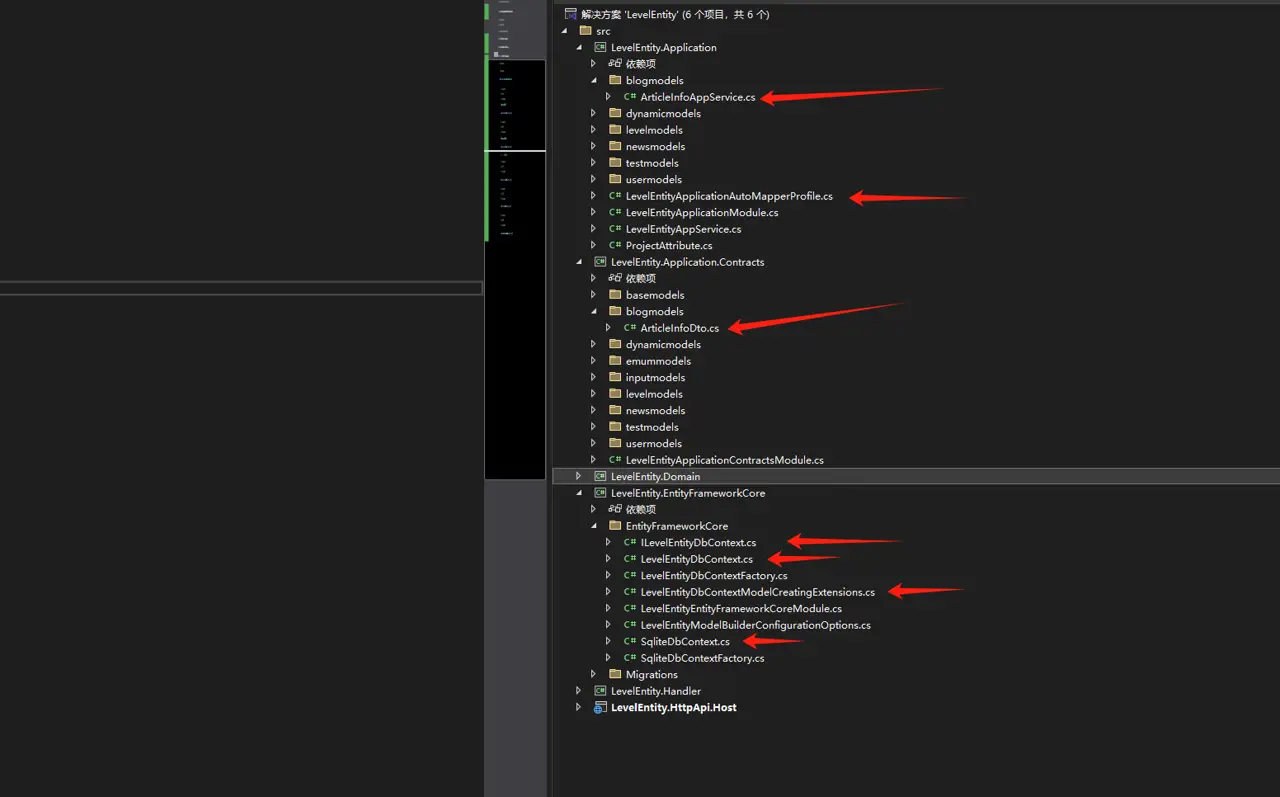1280x797 pixels.
Task: Expand ArticleInfoDto.cs file node
Action: click(608, 328)
